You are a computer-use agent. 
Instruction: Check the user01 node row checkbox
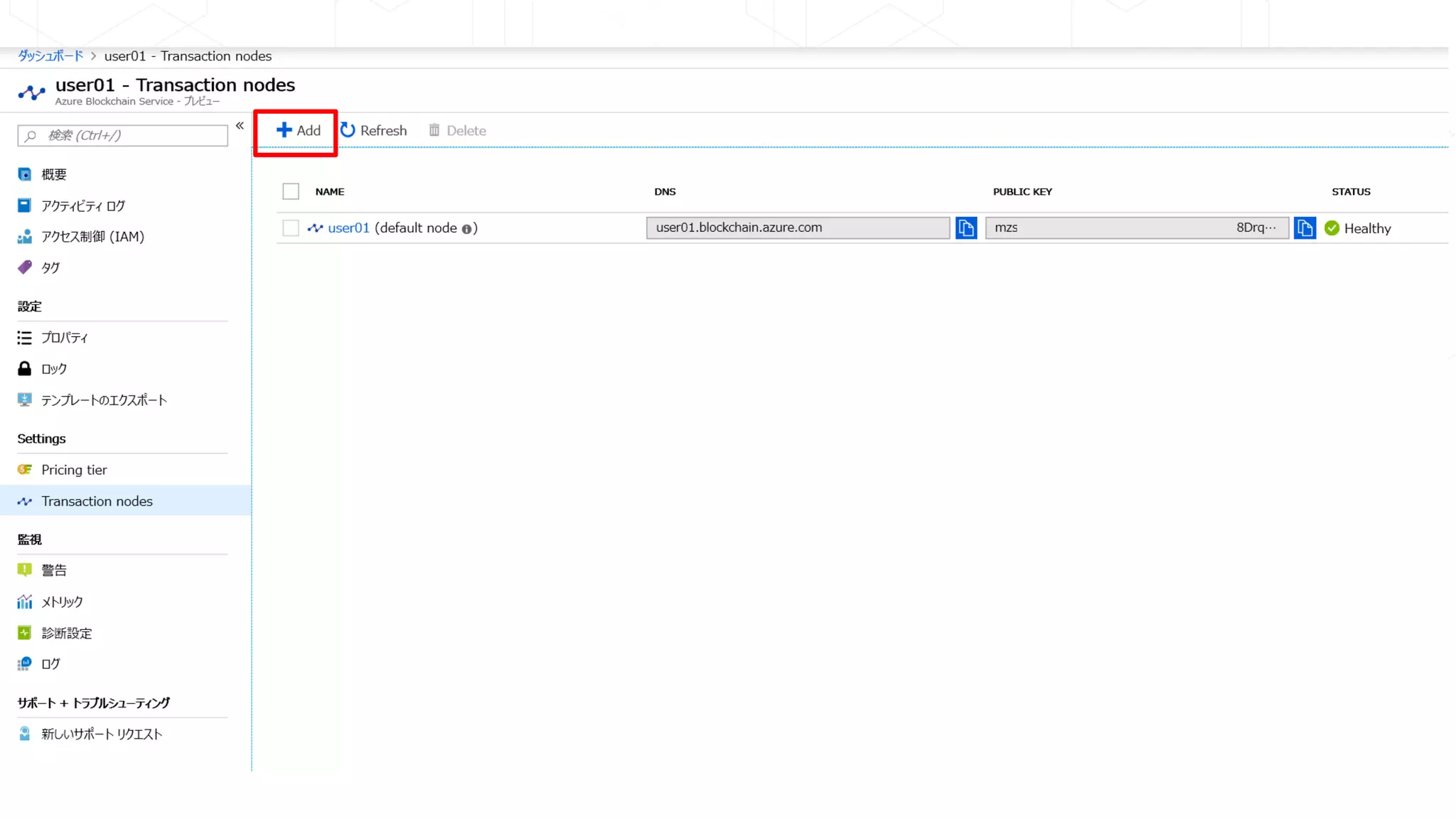click(x=291, y=228)
